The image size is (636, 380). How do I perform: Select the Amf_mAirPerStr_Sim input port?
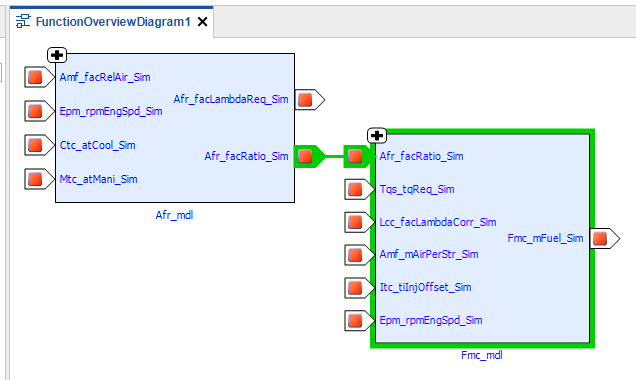pos(359,255)
